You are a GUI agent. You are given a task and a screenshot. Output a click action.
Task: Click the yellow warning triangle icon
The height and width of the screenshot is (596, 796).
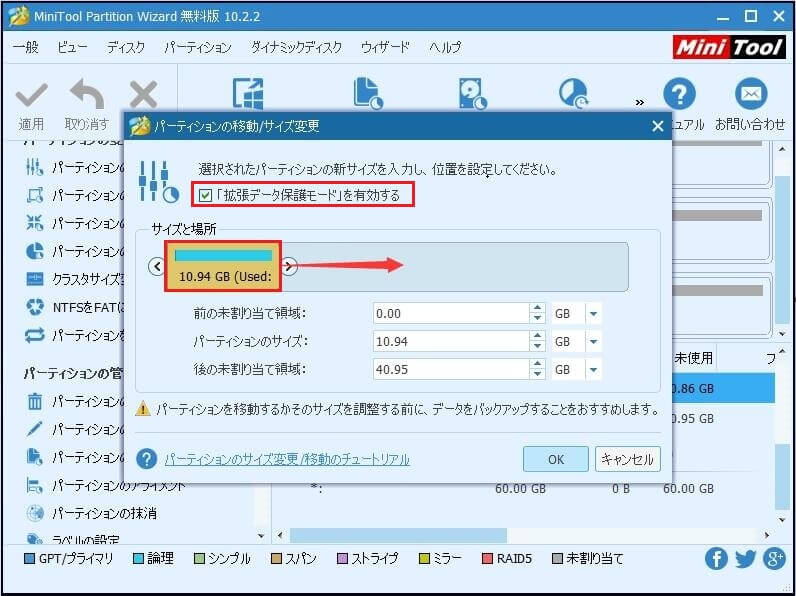pos(143,409)
